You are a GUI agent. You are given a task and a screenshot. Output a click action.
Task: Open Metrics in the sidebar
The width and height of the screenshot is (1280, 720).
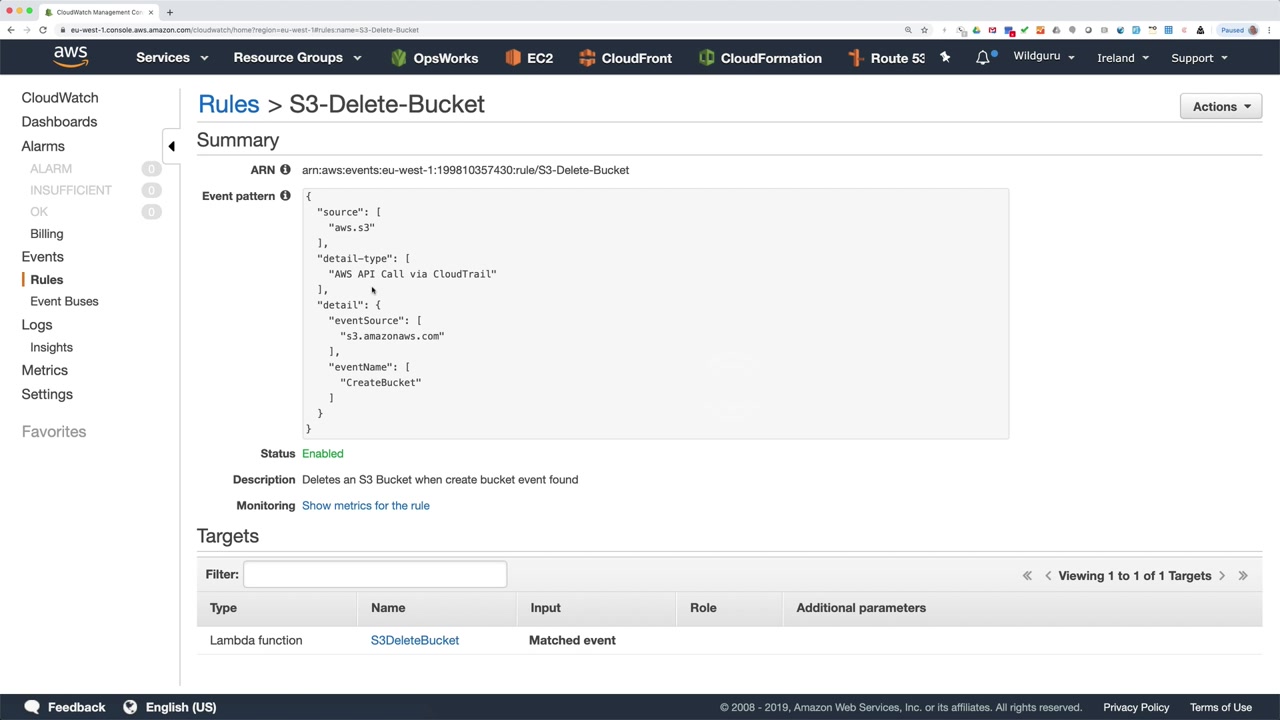click(x=45, y=370)
